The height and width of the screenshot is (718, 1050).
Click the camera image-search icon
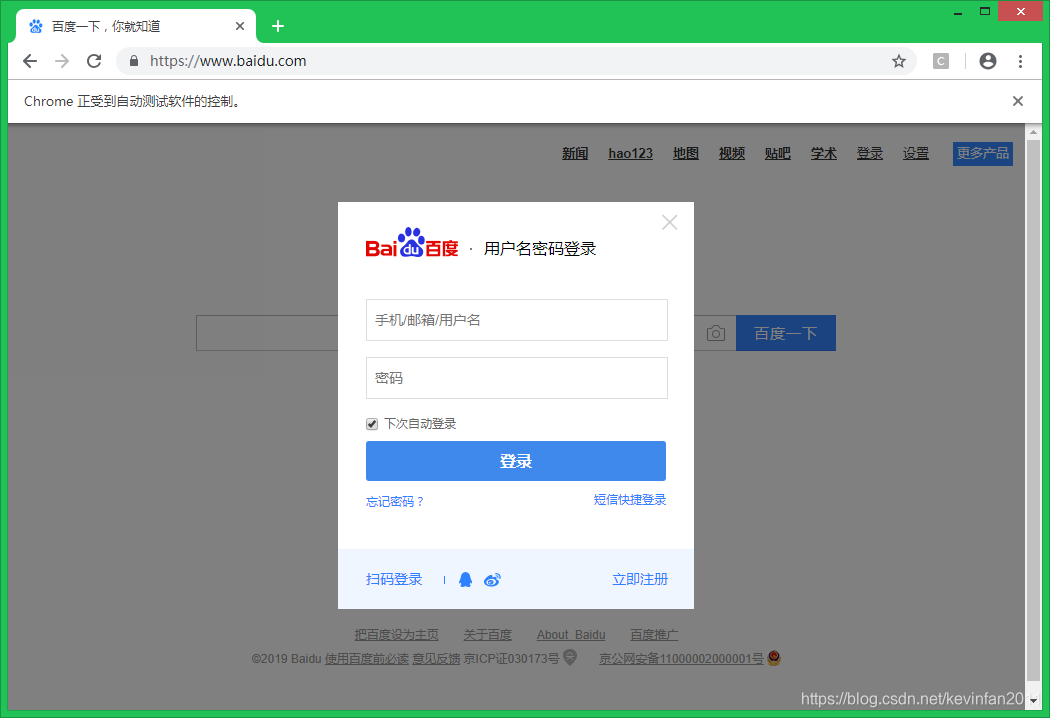[716, 333]
